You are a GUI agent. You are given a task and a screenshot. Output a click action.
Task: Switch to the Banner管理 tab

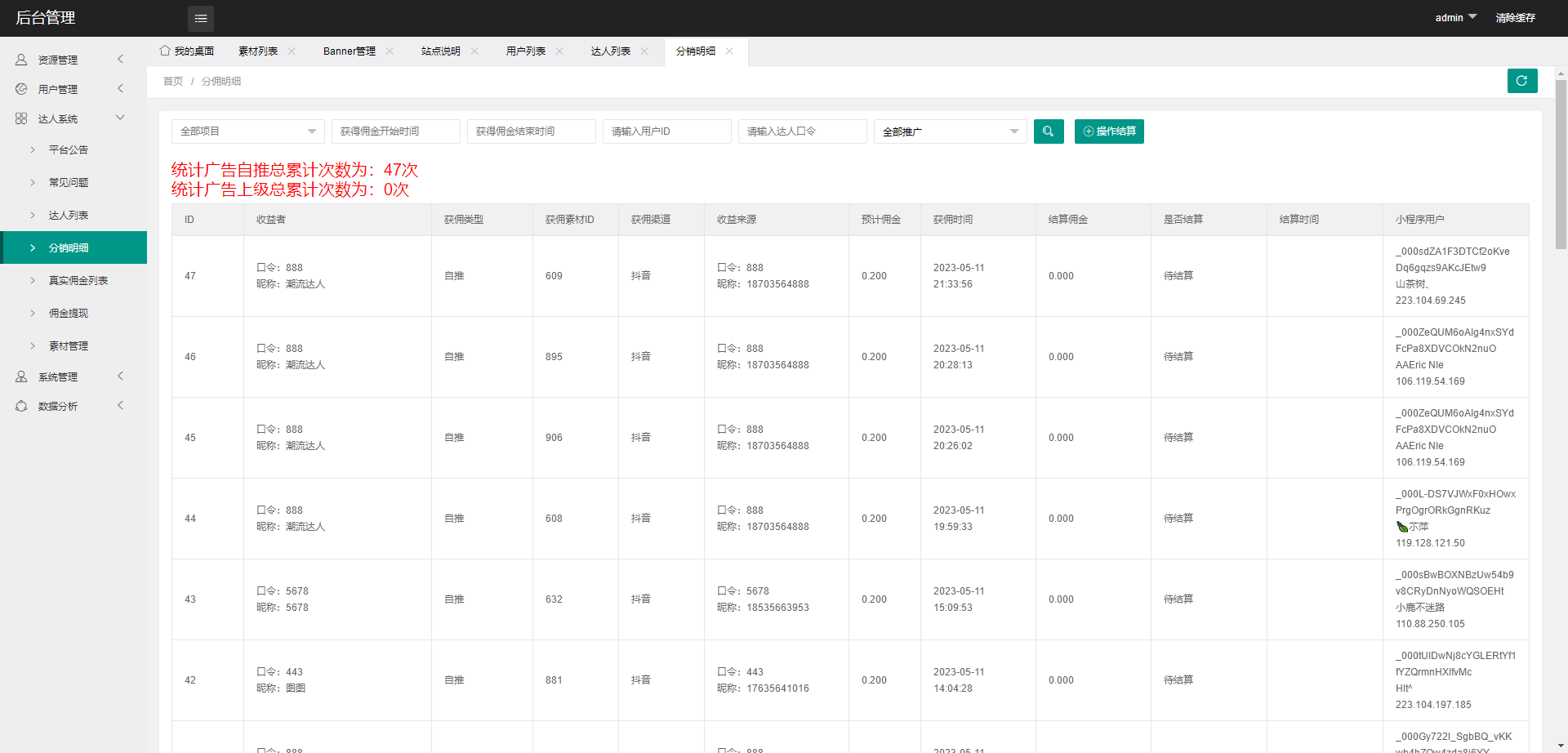pos(350,51)
